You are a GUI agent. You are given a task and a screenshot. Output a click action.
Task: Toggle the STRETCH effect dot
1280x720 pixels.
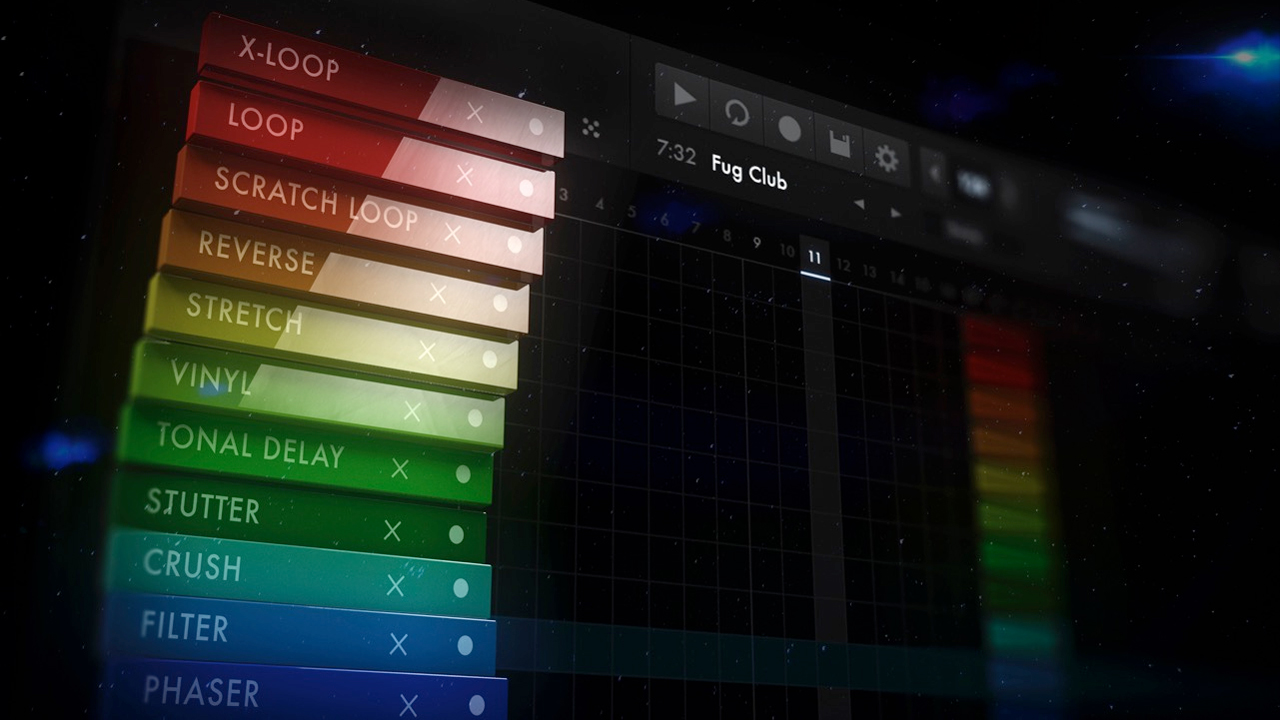point(489,359)
